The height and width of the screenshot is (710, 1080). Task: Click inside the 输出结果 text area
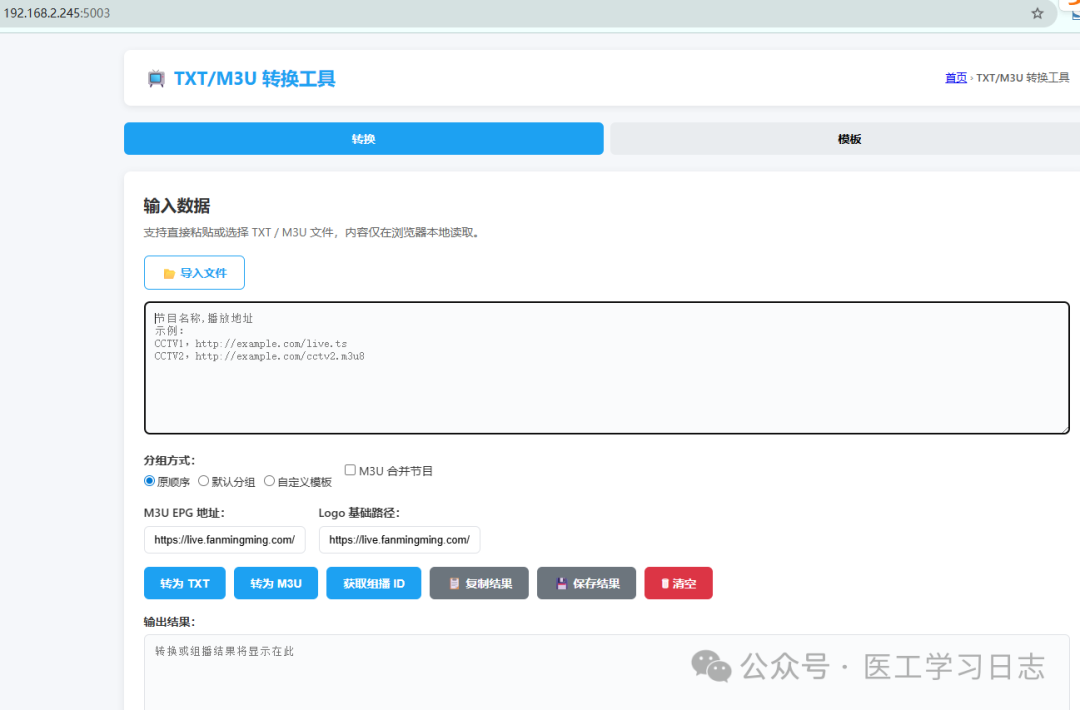tap(607, 672)
